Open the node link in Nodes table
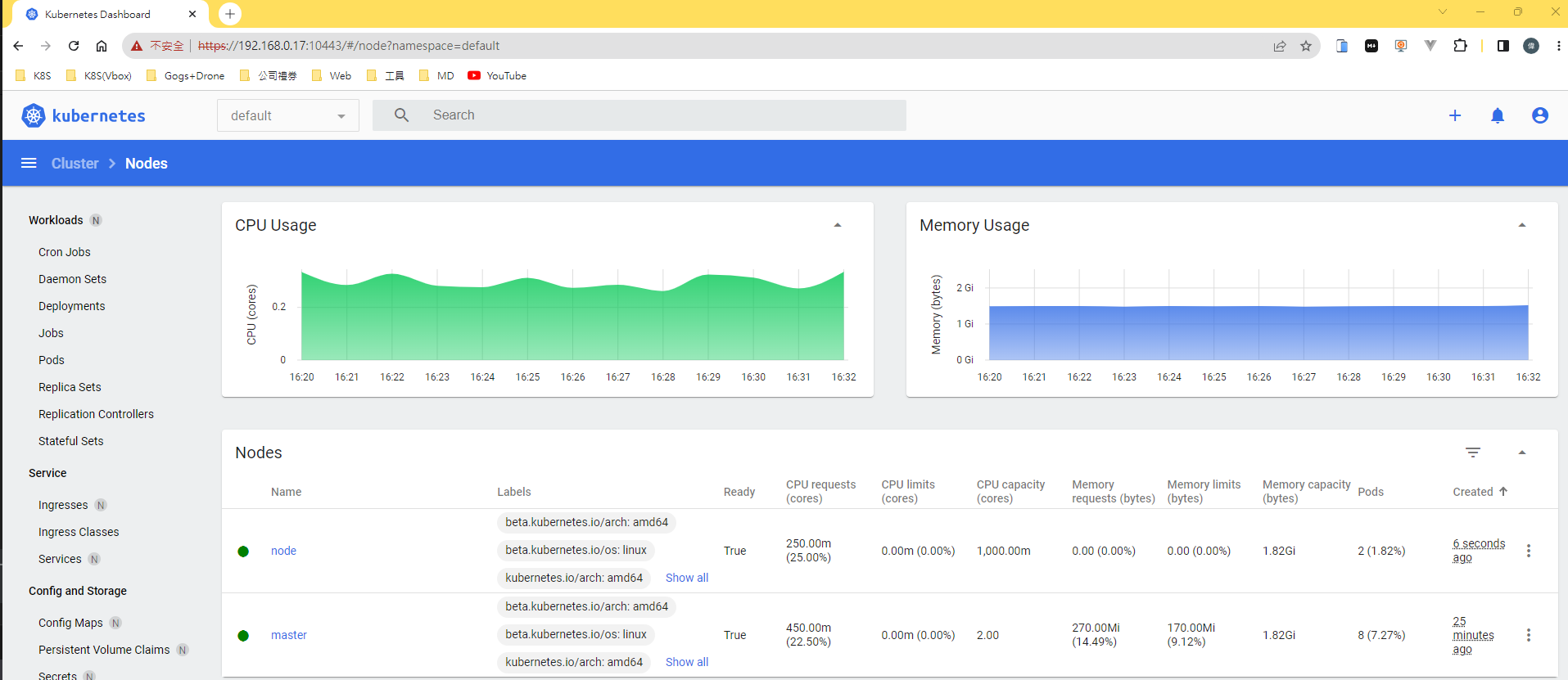The height and width of the screenshot is (680, 1568). [x=283, y=551]
